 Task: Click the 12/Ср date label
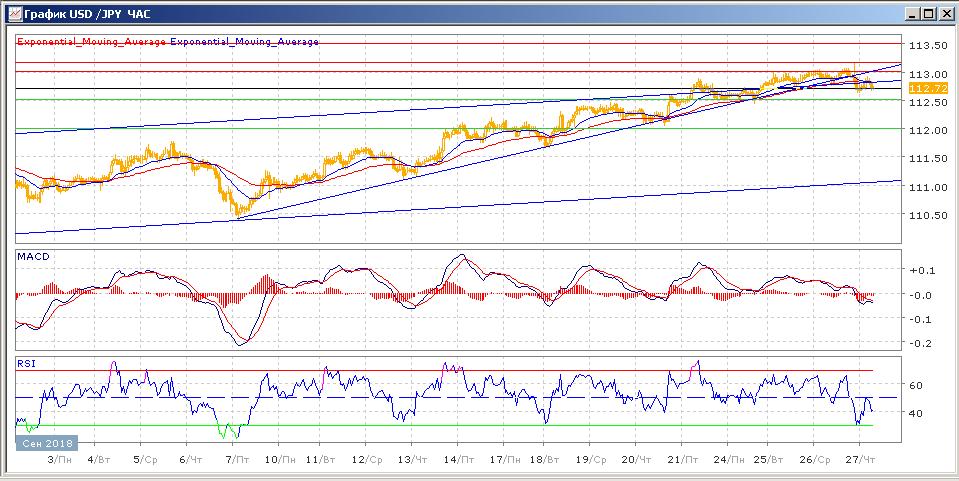coord(368,458)
